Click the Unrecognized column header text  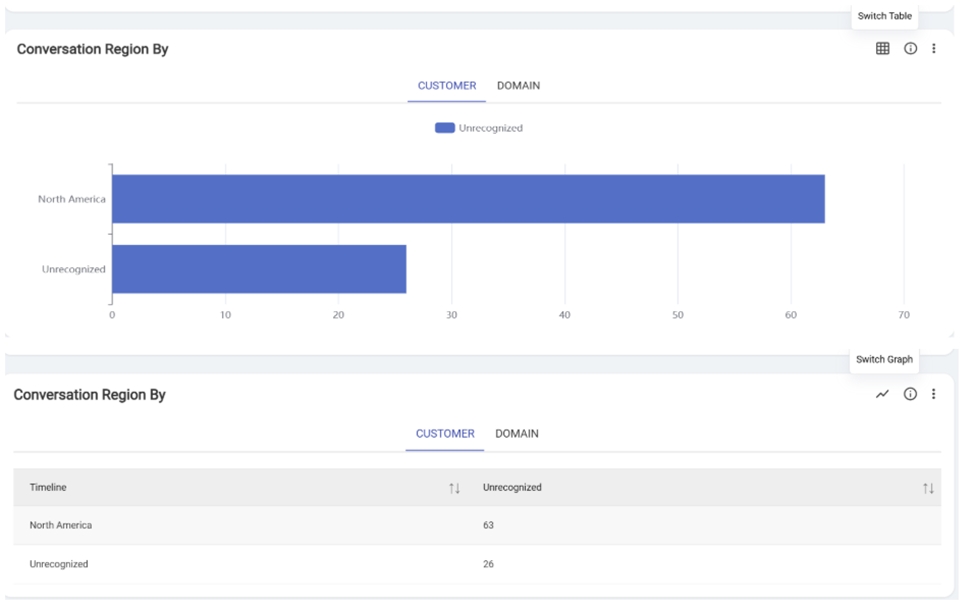click(512, 487)
